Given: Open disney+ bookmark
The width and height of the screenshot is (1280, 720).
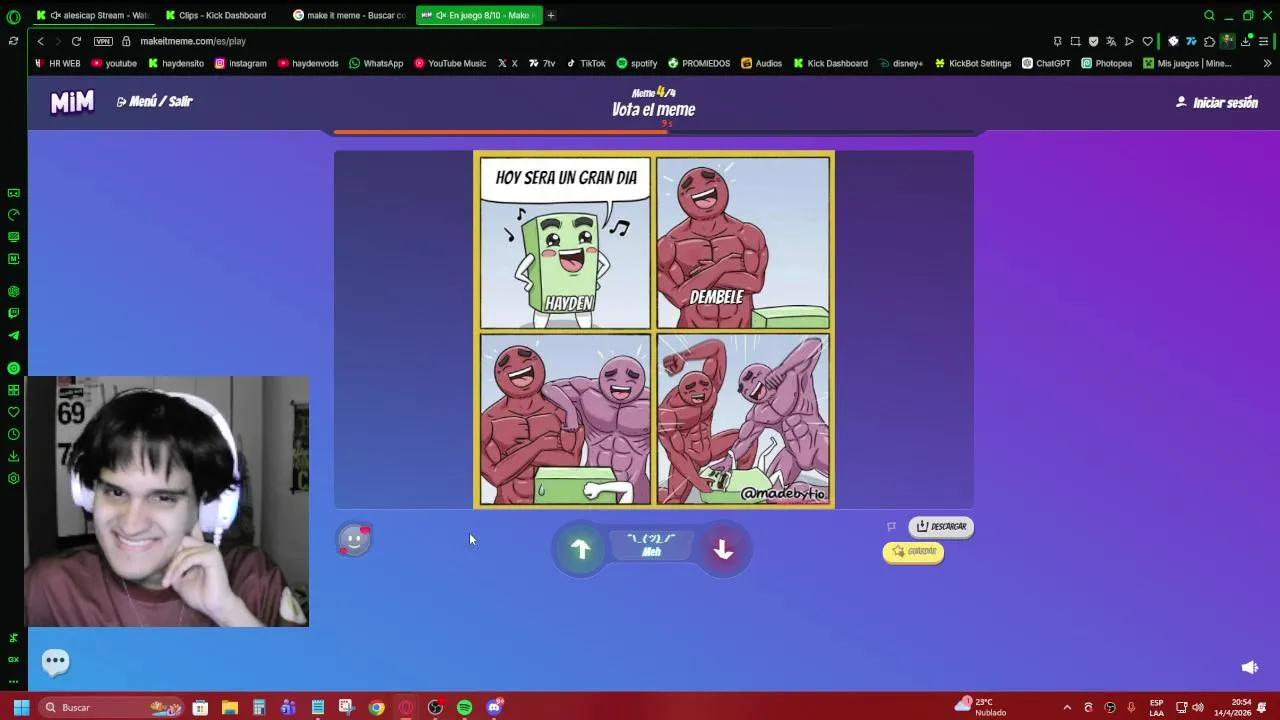Looking at the screenshot, I should coord(901,63).
